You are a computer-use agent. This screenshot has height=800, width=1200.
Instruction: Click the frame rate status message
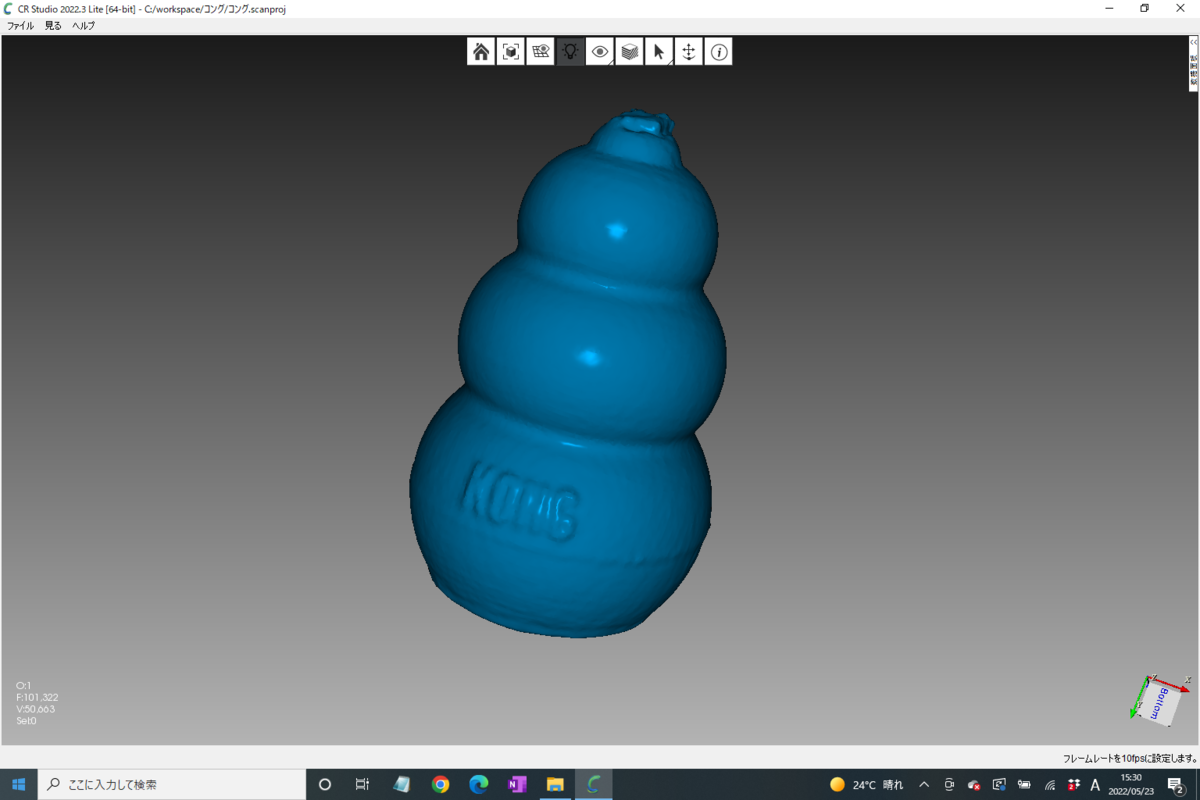1129,759
